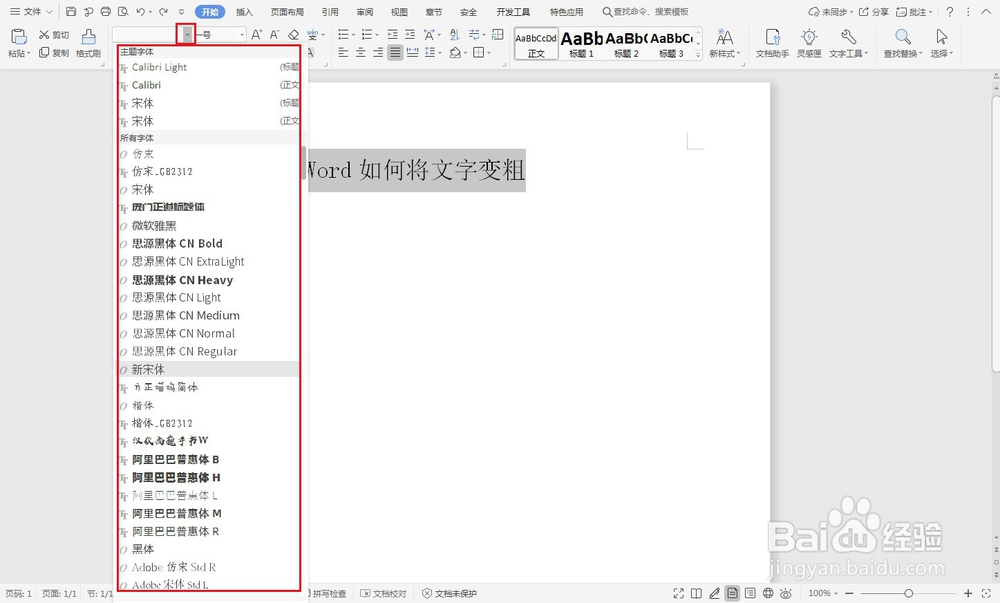This screenshot has height=603, width=1000.
Task: Expand the numbered list dropdown arrow
Action: click(376, 34)
